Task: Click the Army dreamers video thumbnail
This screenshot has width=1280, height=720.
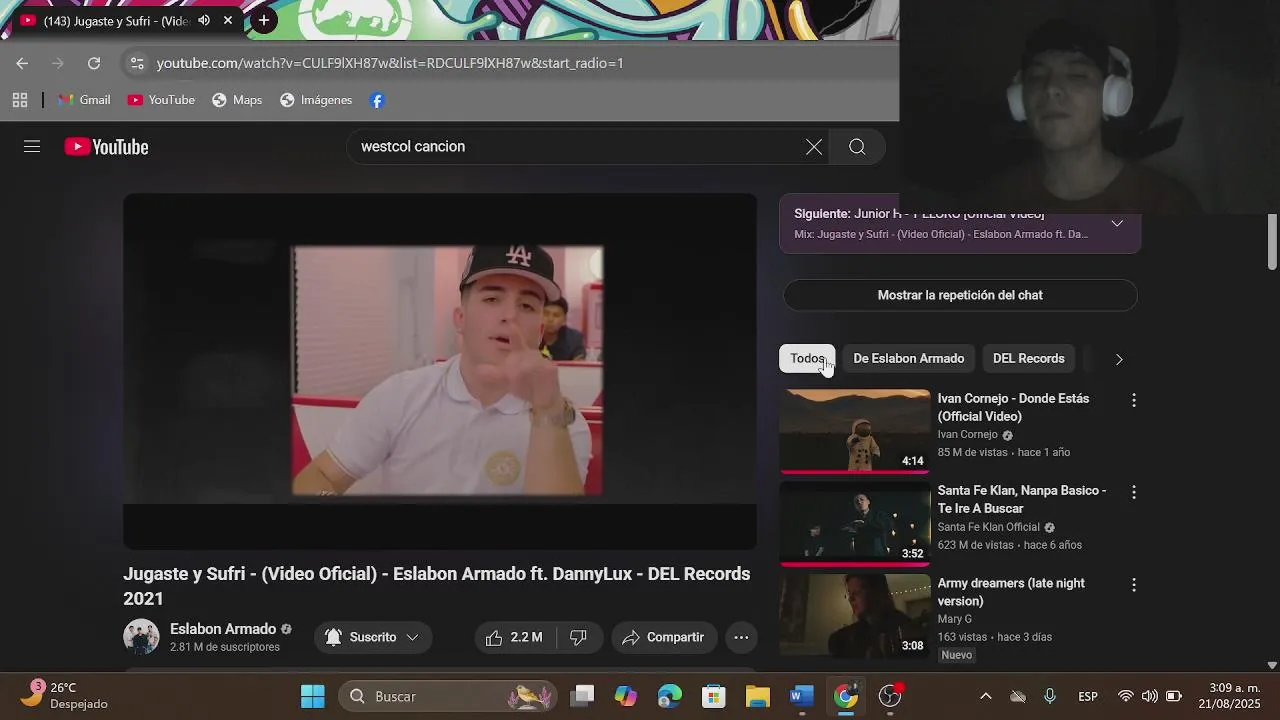Action: coord(855,615)
